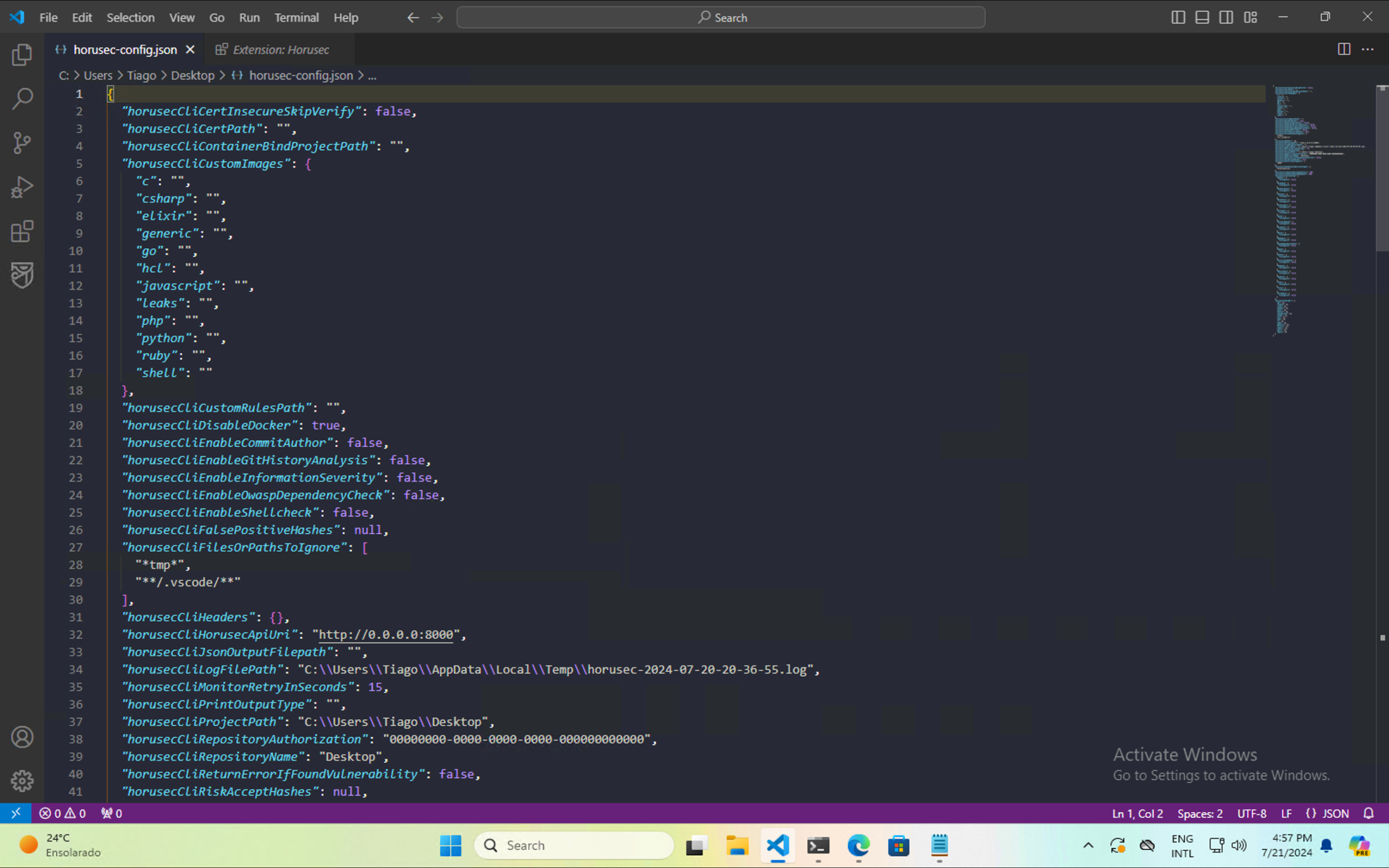Change end of line sequence LF
1389x868 pixels.
(x=1286, y=813)
